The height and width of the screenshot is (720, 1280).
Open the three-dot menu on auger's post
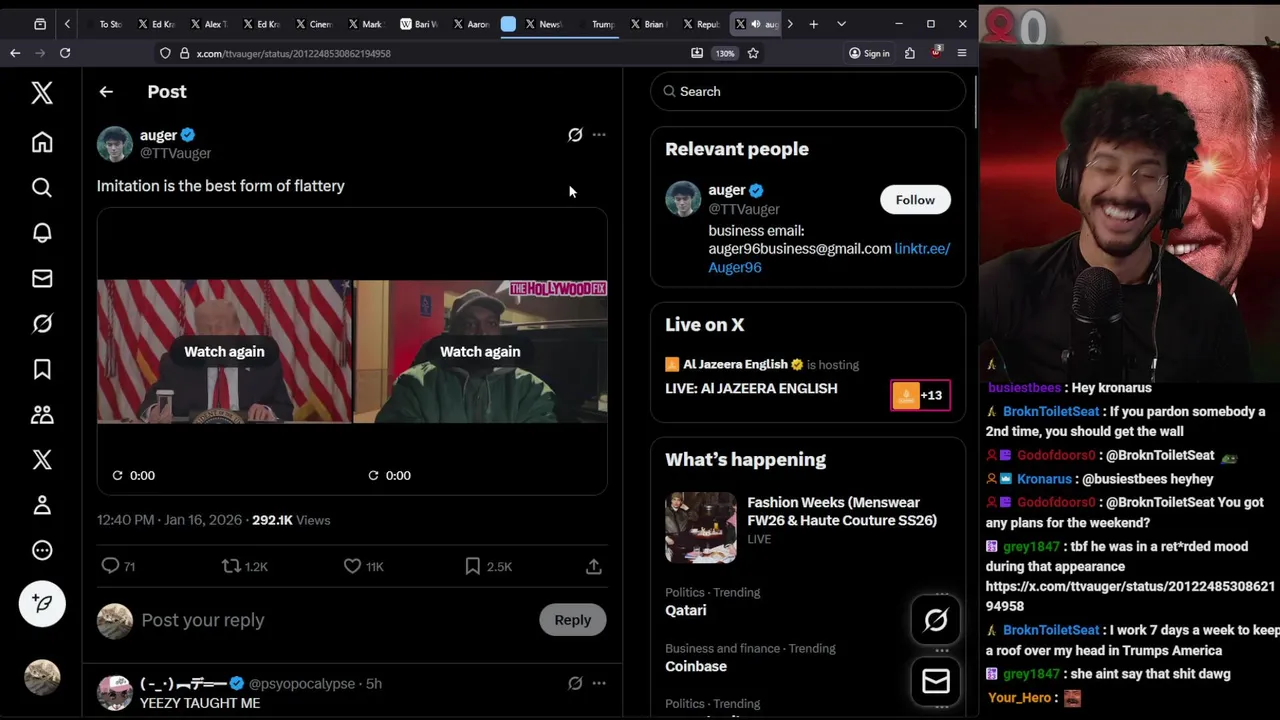click(599, 135)
